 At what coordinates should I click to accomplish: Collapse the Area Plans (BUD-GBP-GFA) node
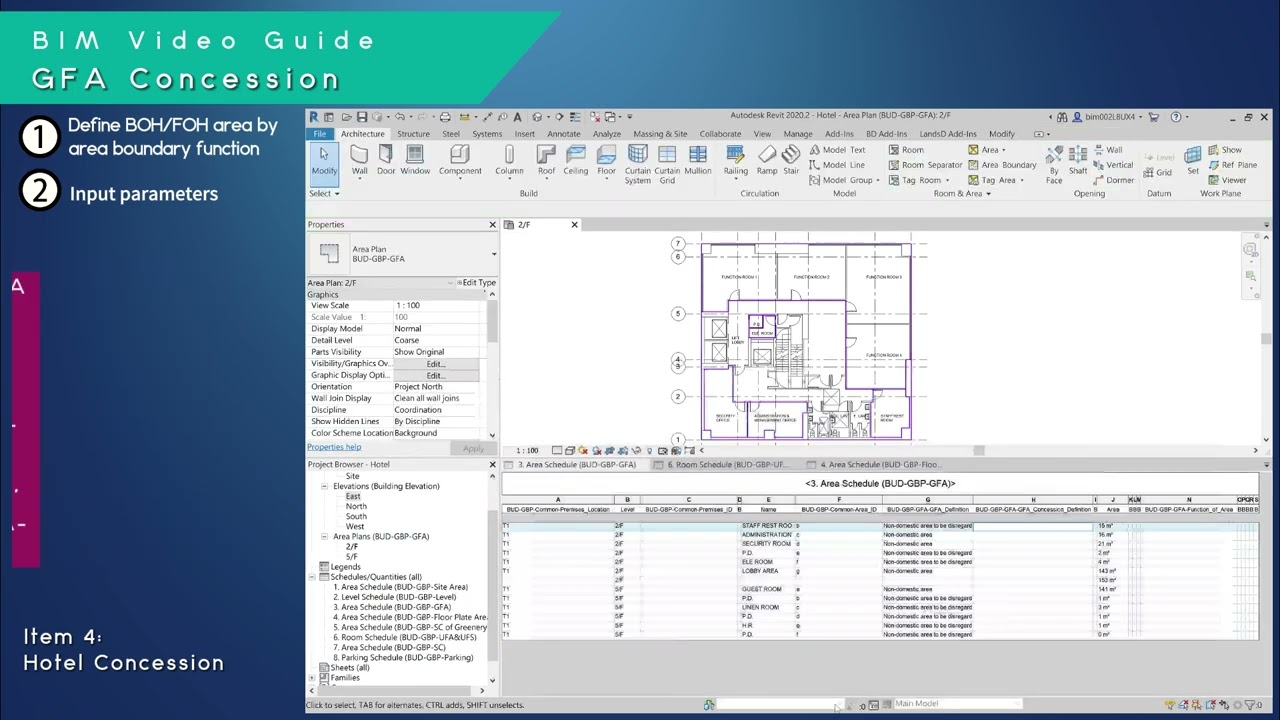tap(325, 537)
